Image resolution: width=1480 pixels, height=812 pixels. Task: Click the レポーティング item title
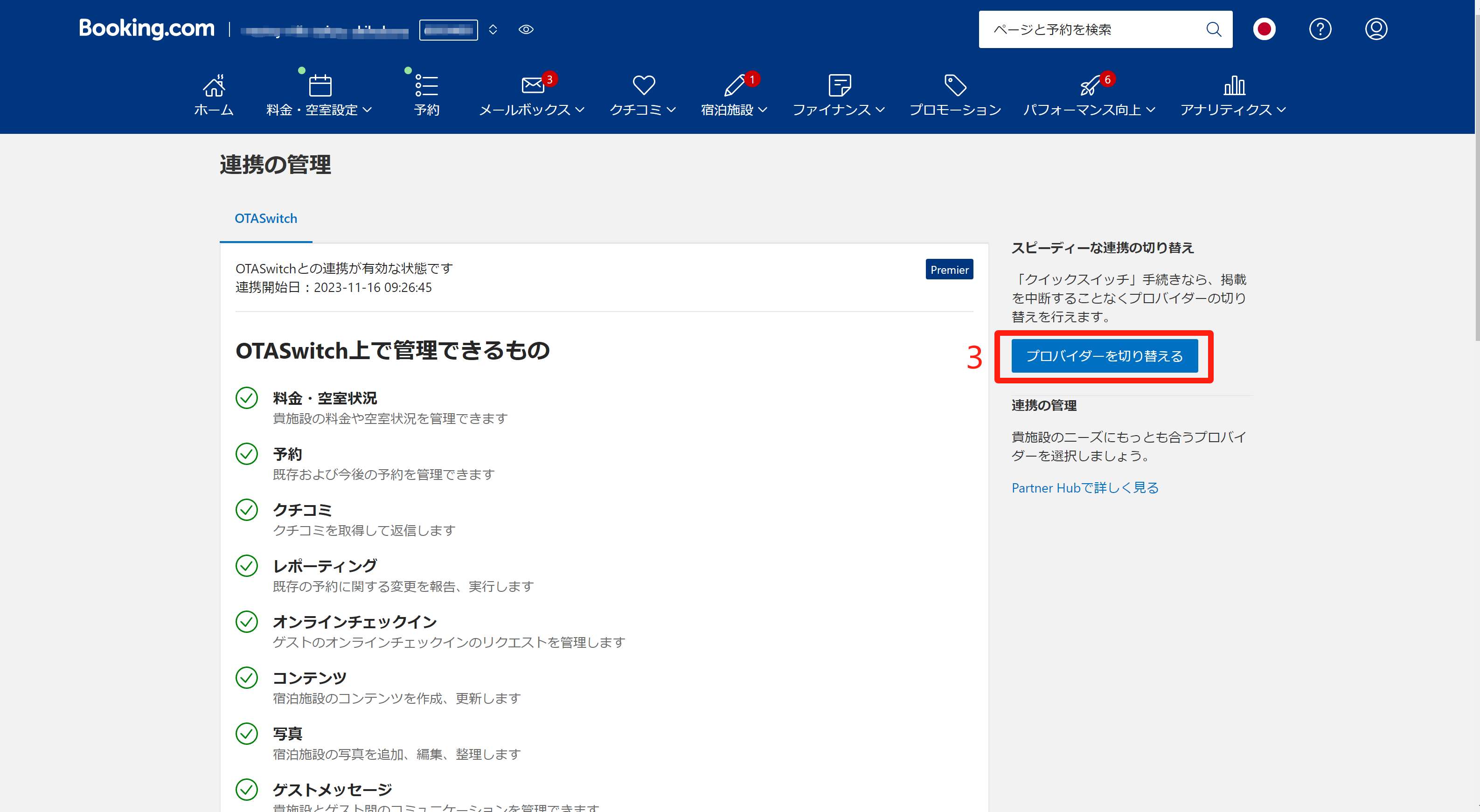point(325,566)
